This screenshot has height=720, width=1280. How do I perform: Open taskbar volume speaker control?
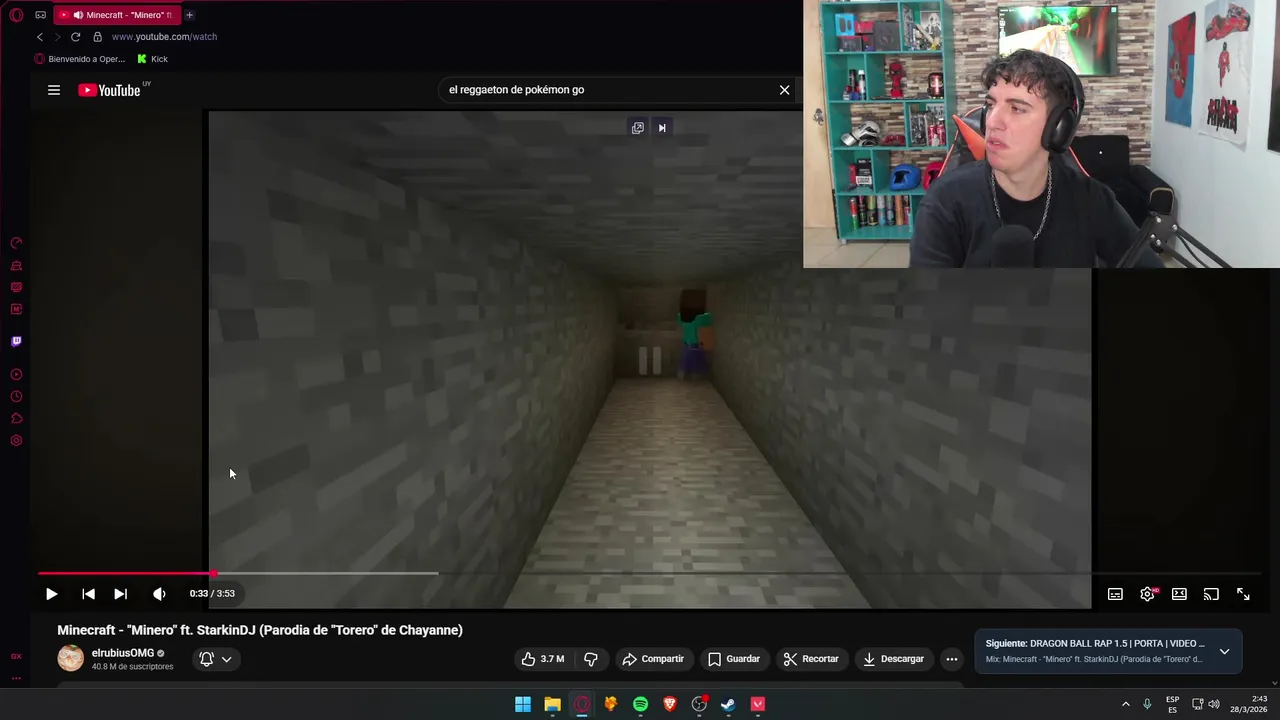[x=1214, y=704]
